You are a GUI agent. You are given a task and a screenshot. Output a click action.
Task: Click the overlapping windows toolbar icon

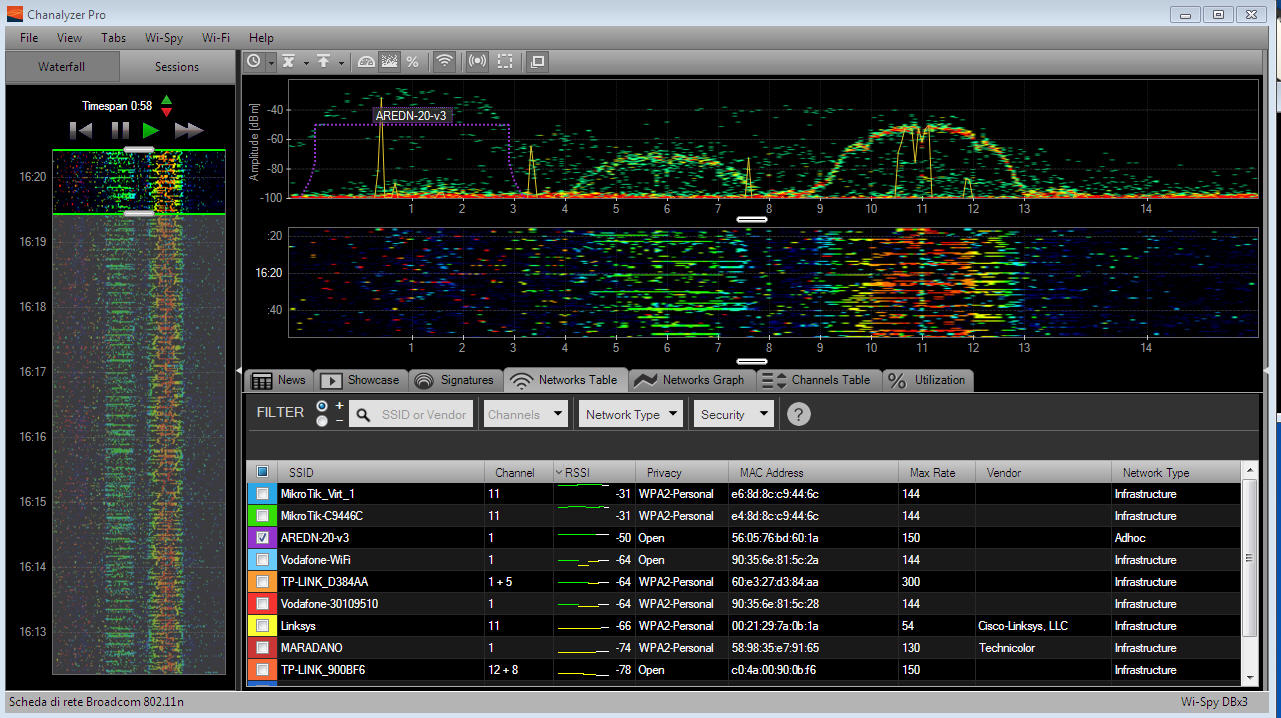pyautogui.click(x=538, y=61)
